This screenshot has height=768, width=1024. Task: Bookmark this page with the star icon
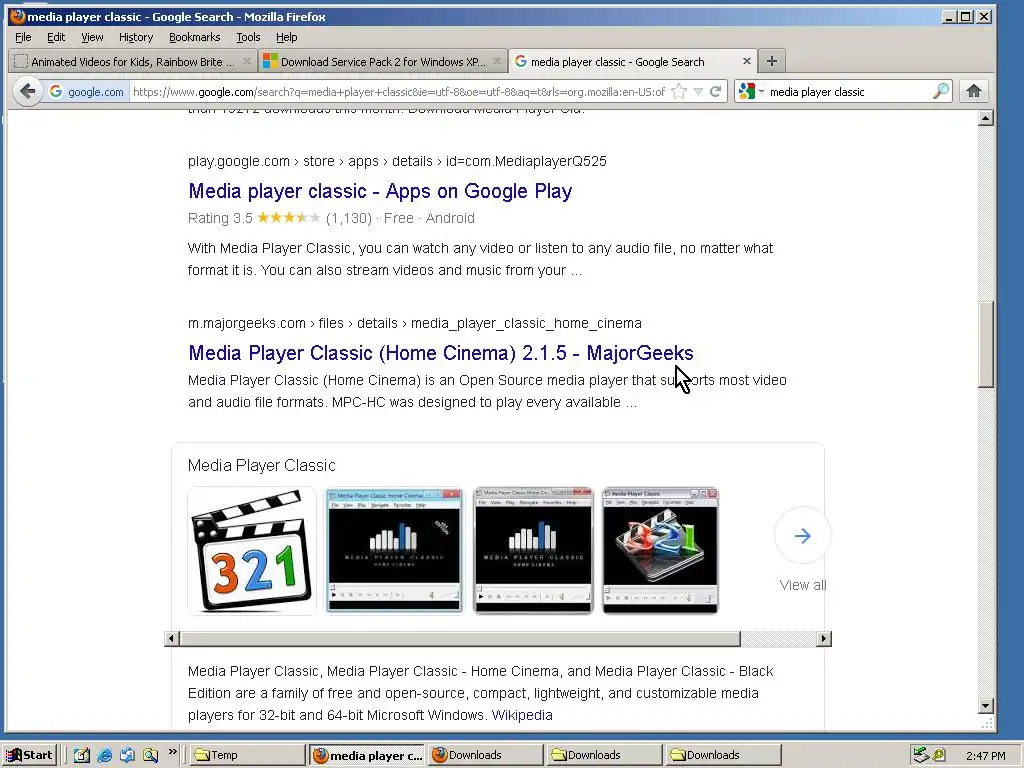(679, 91)
